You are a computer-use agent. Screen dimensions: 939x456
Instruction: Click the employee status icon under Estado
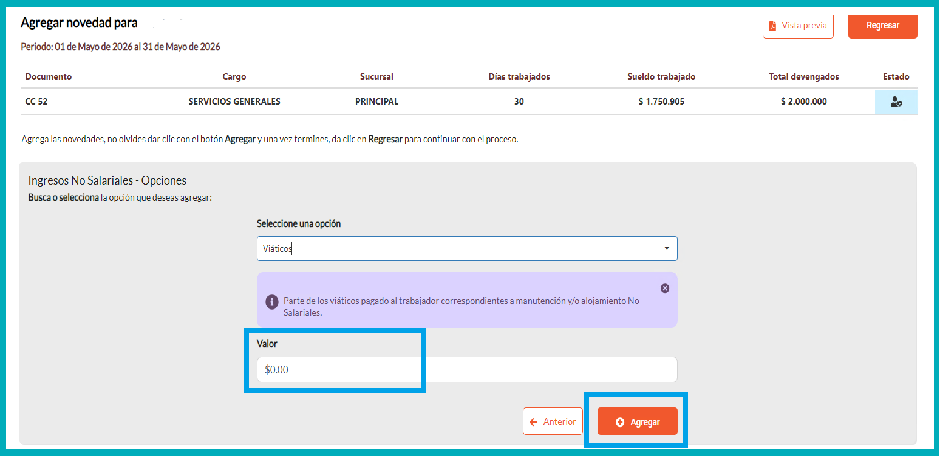point(896,102)
